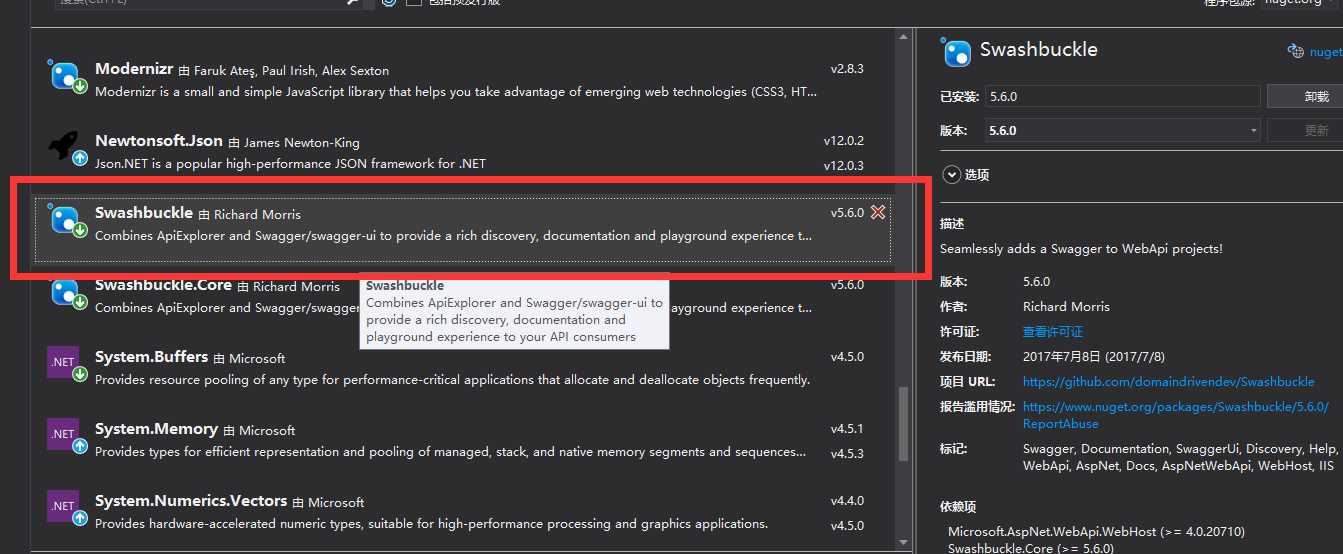The width and height of the screenshot is (1343, 554).
Task: Click Swashbuckle.Core row version v5.6.0
Action: [847, 285]
